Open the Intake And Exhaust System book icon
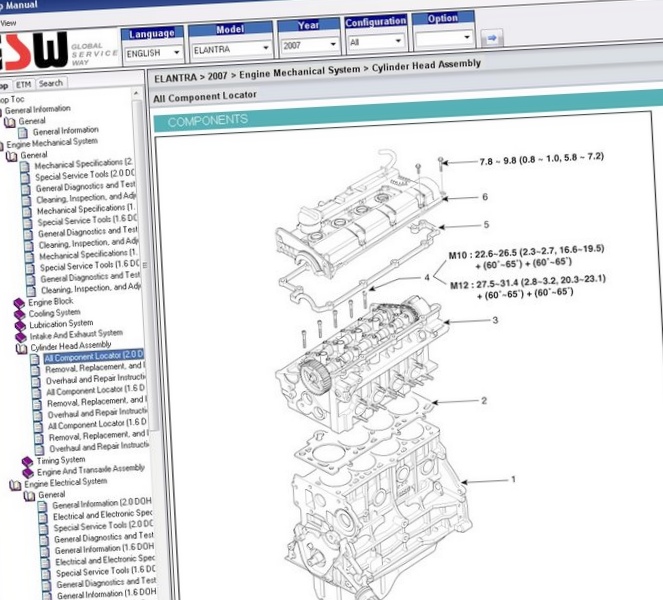Viewport: 663px width, 600px height. pyautogui.click(x=20, y=337)
